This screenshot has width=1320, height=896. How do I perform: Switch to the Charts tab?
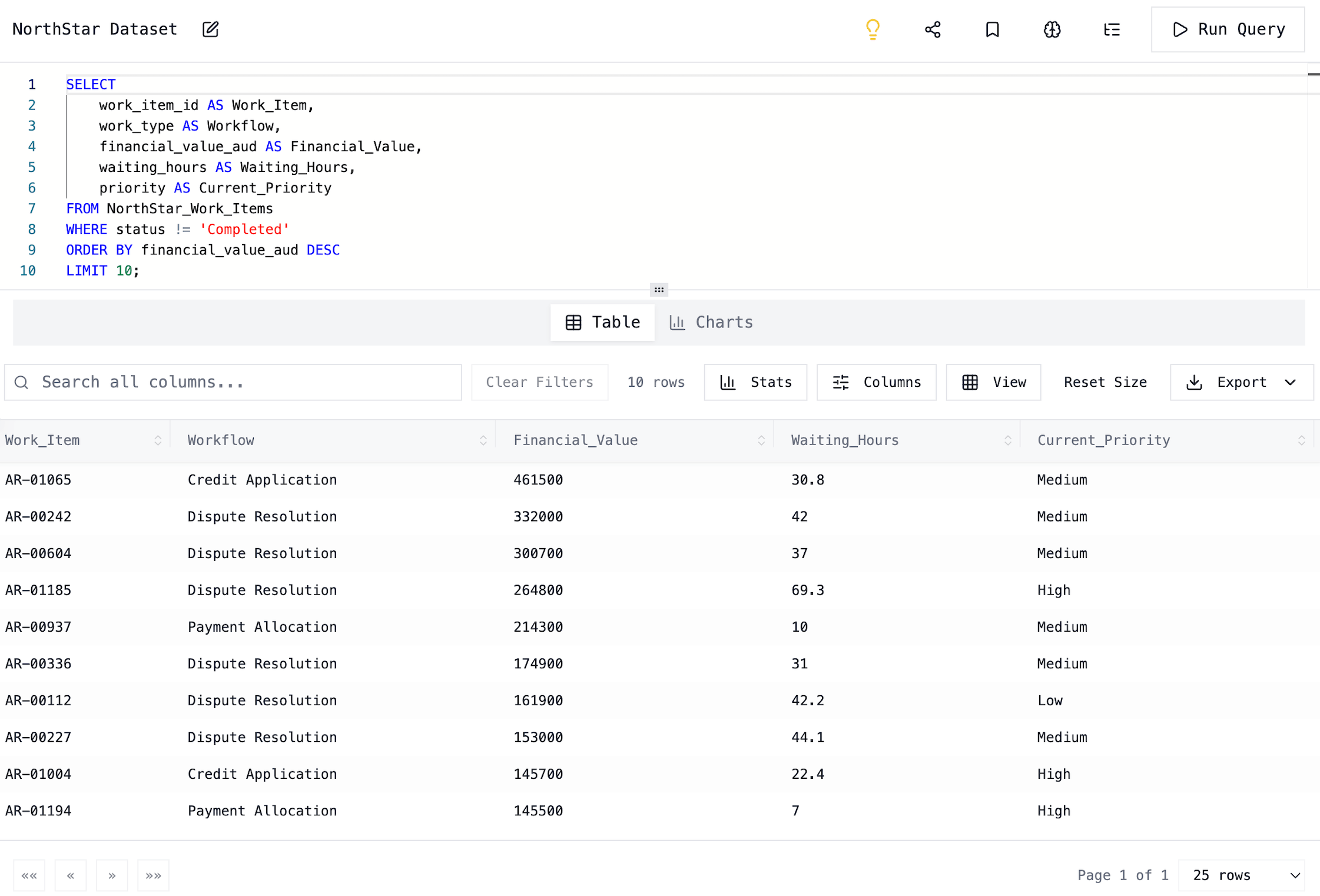point(711,323)
